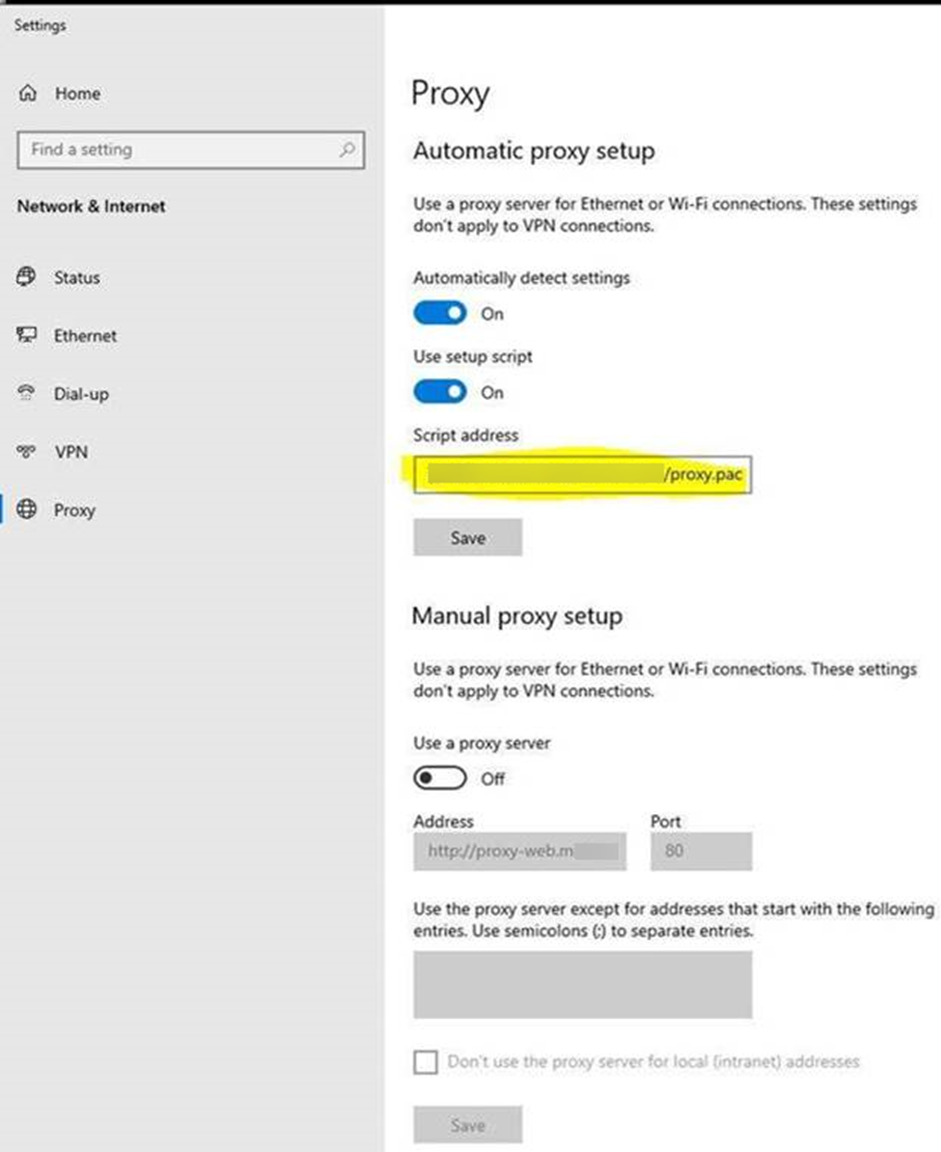Click the VPN icon
The height and width of the screenshot is (1152, 941).
pyautogui.click(x=27, y=452)
